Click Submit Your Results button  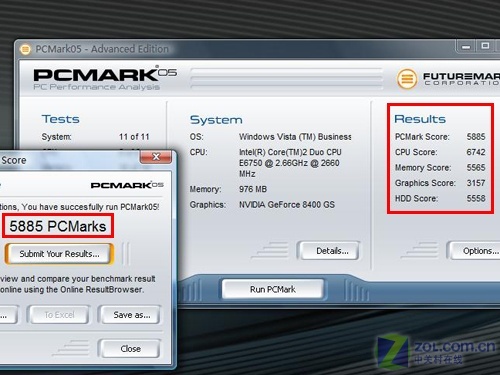tap(59, 254)
